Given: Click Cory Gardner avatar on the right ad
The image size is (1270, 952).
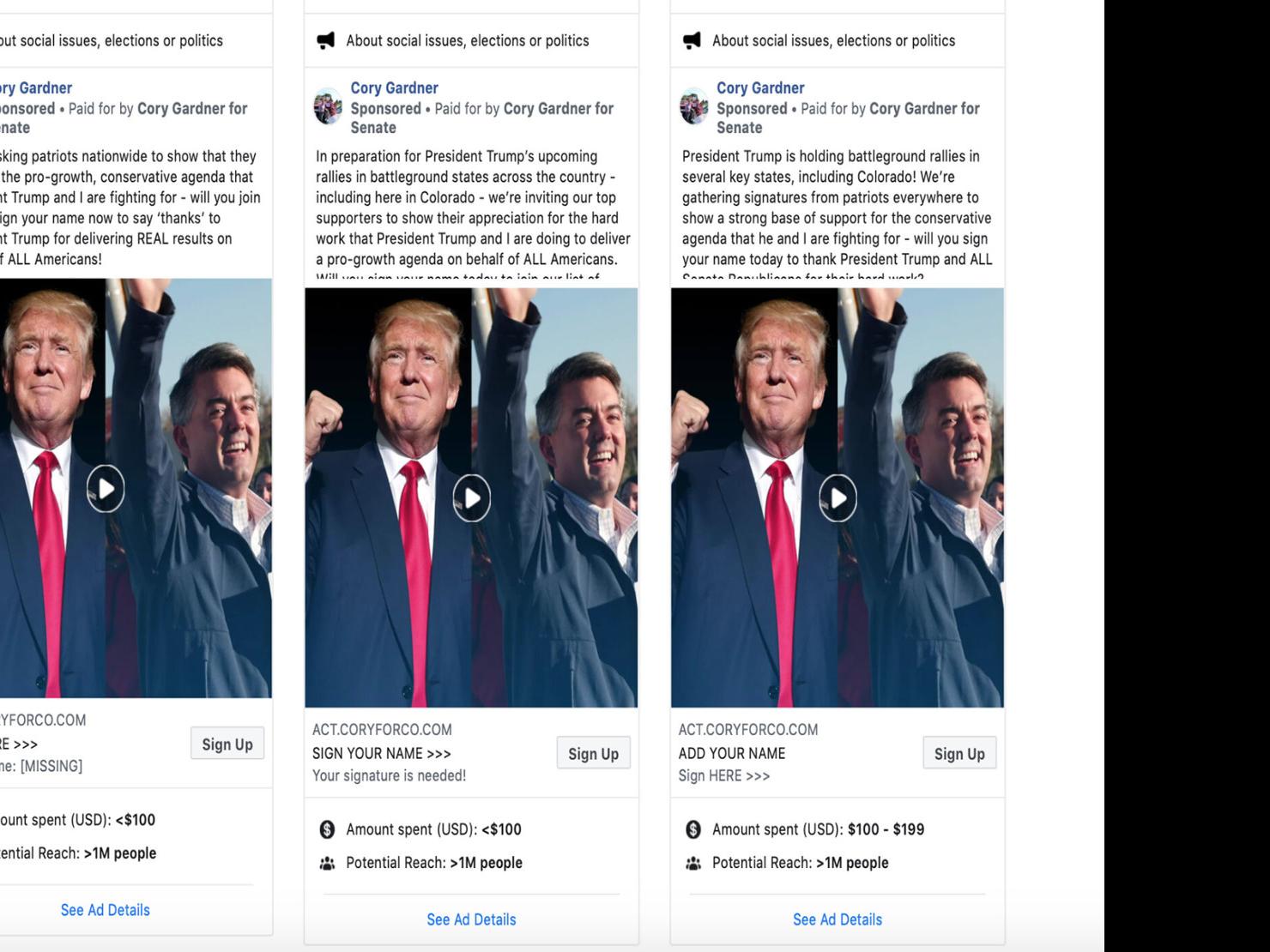Looking at the screenshot, I should point(694,107).
